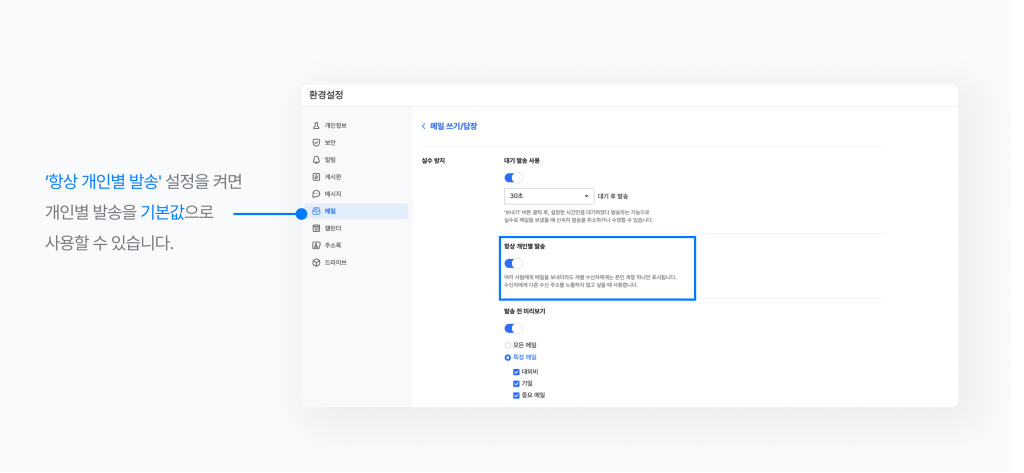Toggle the 발송 전 미리보기 switch
This screenshot has width=1024, height=473.
coord(513,328)
